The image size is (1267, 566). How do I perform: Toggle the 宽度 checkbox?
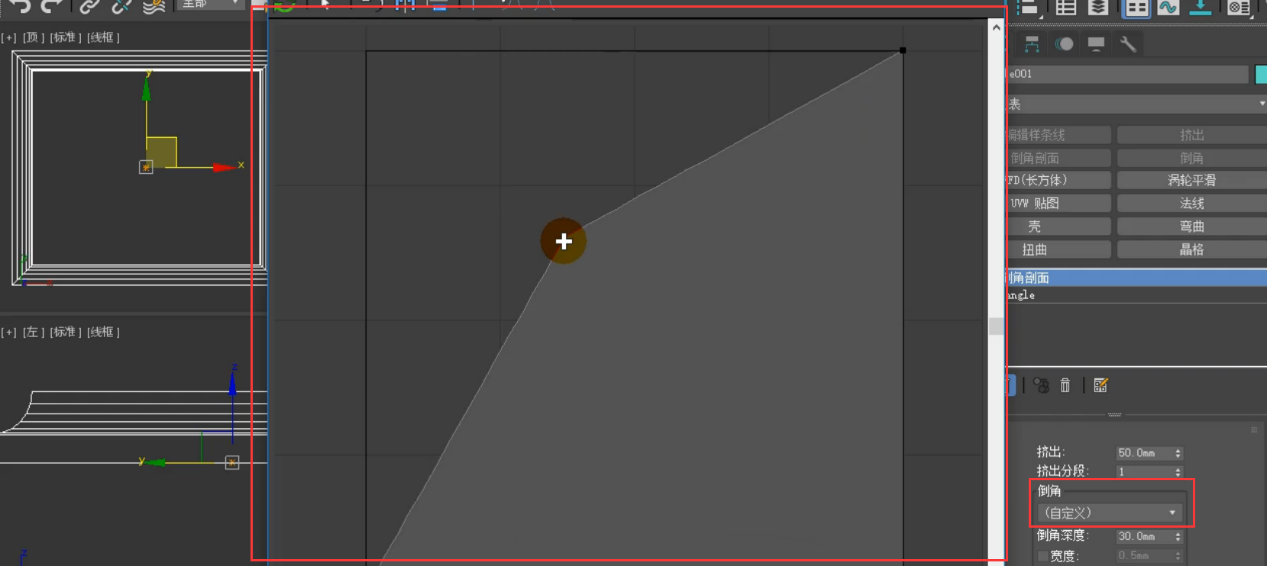tap(1043, 556)
